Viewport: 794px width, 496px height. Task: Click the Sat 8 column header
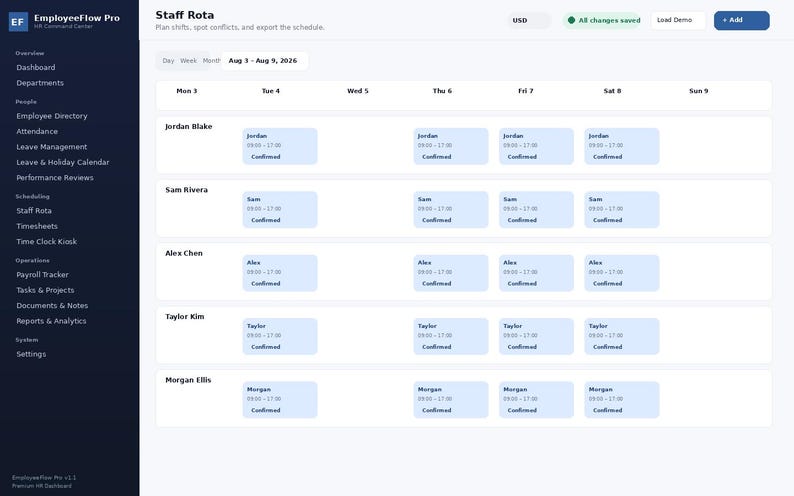click(x=612, y=91)
